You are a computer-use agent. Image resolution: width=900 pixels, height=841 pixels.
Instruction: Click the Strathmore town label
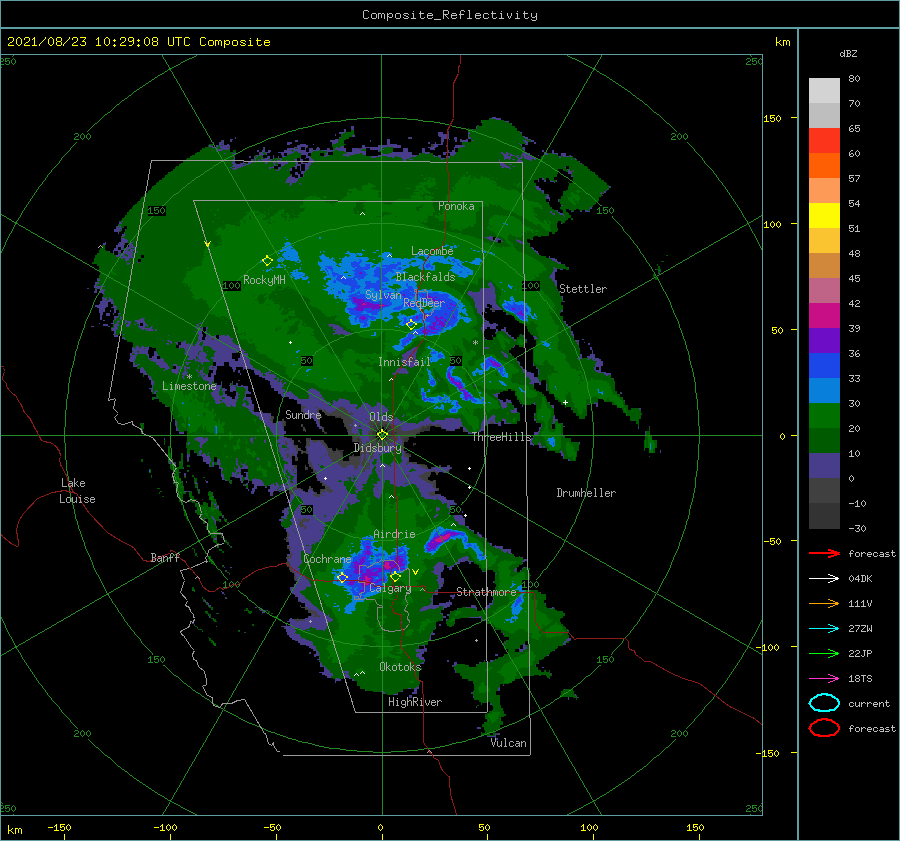pyautogui.click(x=486, y=592)
